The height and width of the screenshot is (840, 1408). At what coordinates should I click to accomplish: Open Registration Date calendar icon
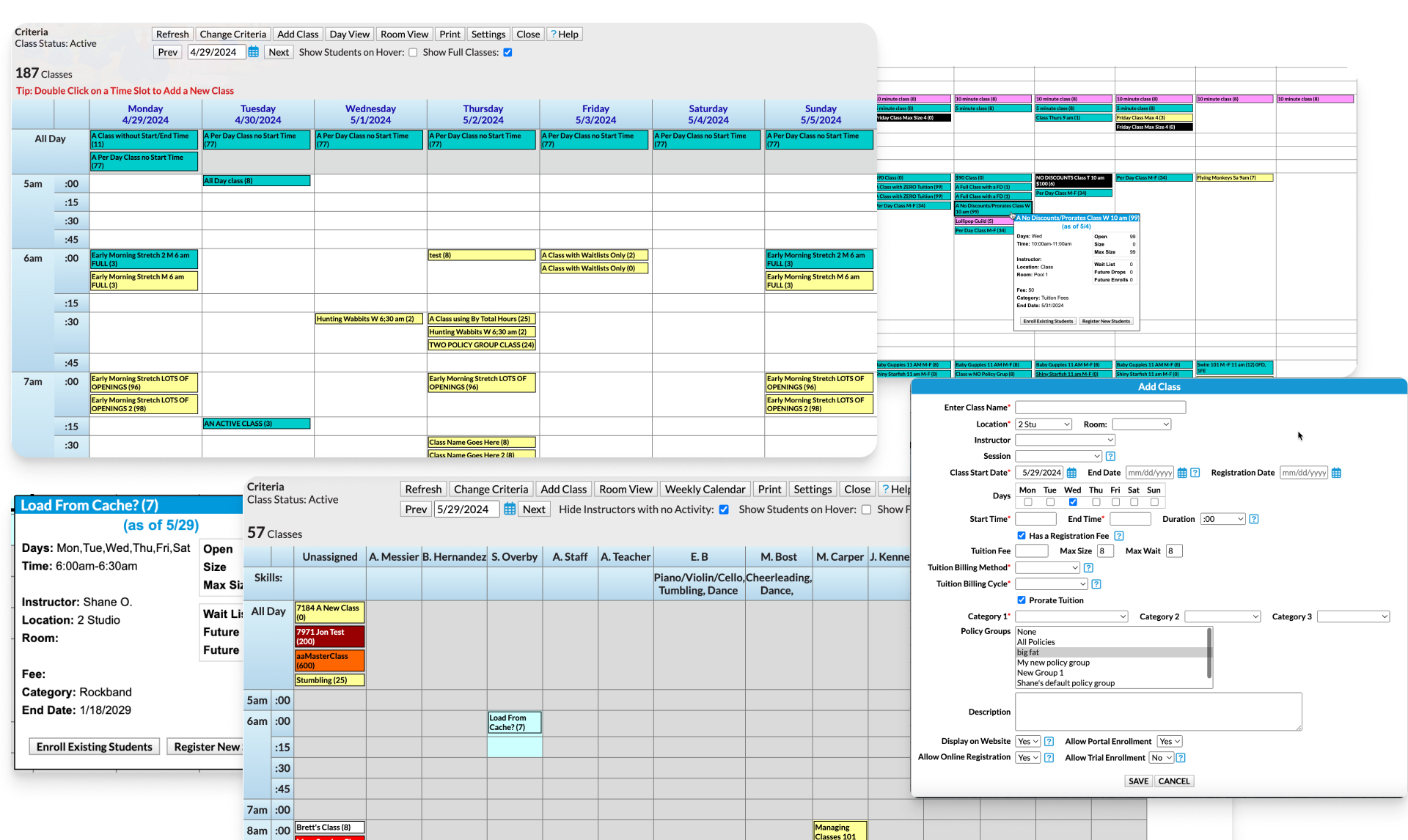(1336, 473)
